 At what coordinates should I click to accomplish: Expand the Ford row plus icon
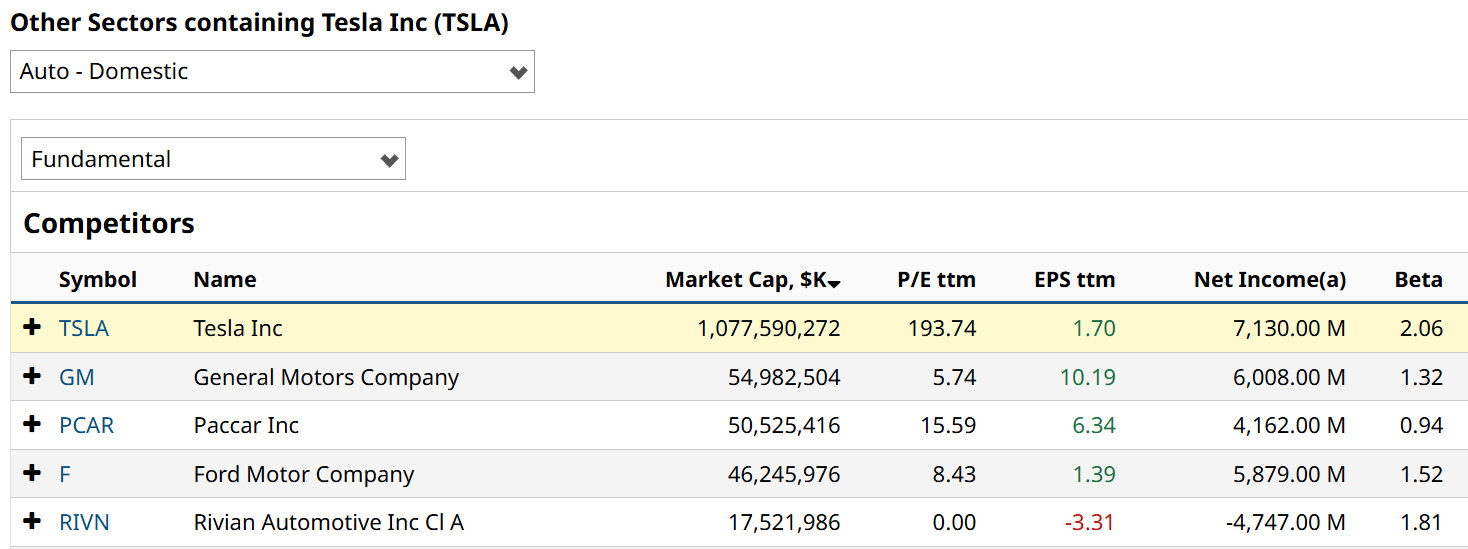point(32,473)
